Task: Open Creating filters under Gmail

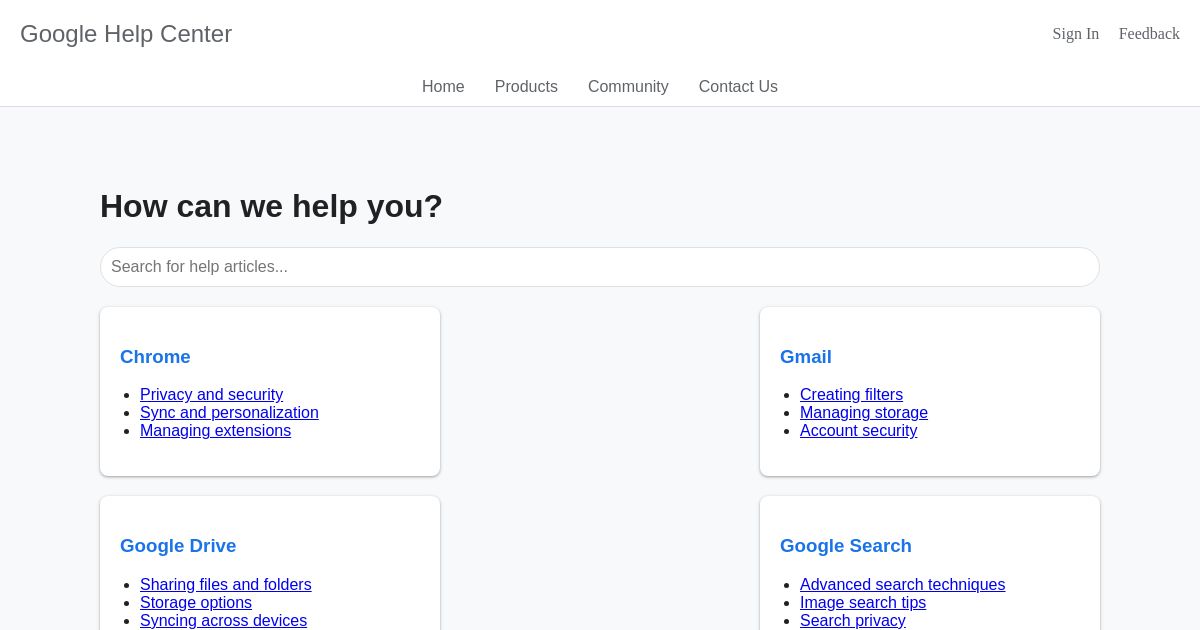Action: [851, 395]
